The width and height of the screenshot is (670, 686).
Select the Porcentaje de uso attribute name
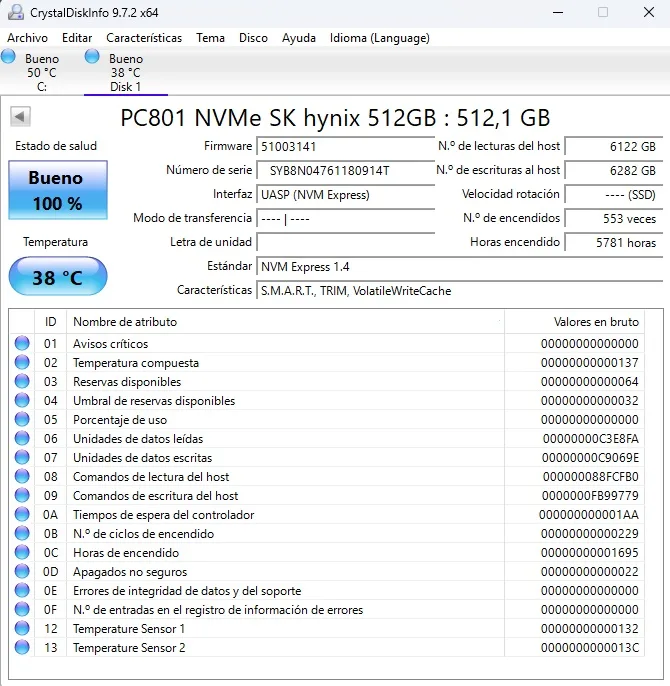tap(120, 420)
